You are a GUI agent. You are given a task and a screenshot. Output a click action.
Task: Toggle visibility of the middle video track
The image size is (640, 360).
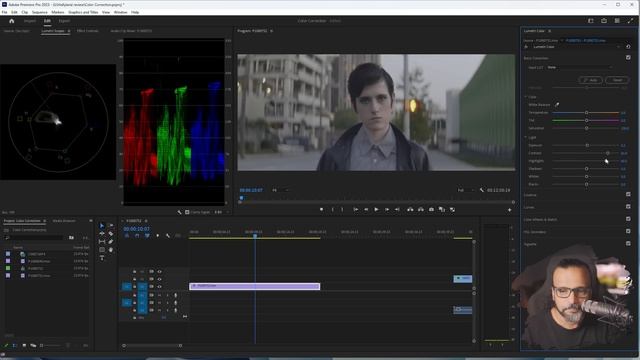(160, 279)
